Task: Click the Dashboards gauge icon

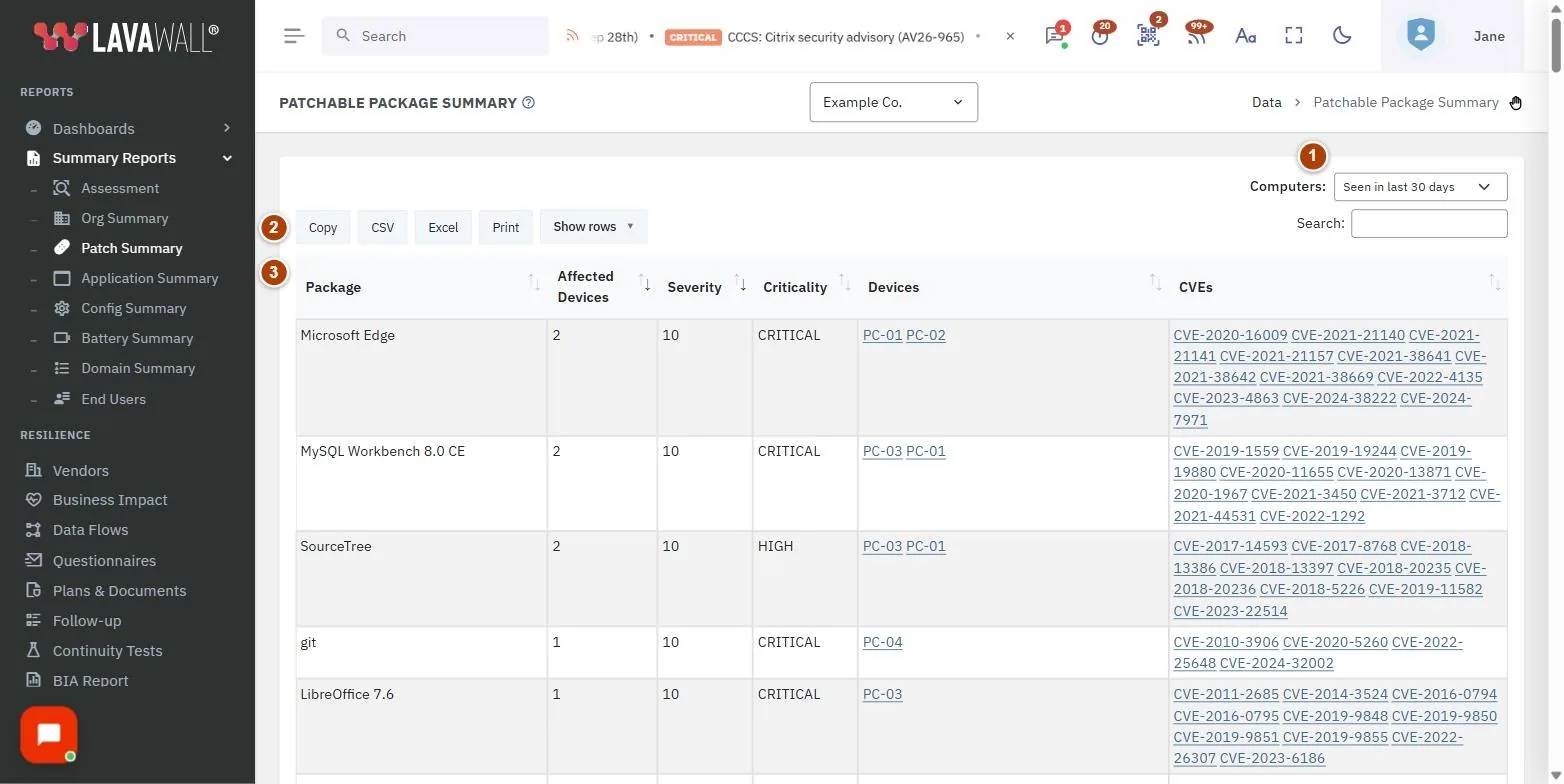Action: click(34, 128)
